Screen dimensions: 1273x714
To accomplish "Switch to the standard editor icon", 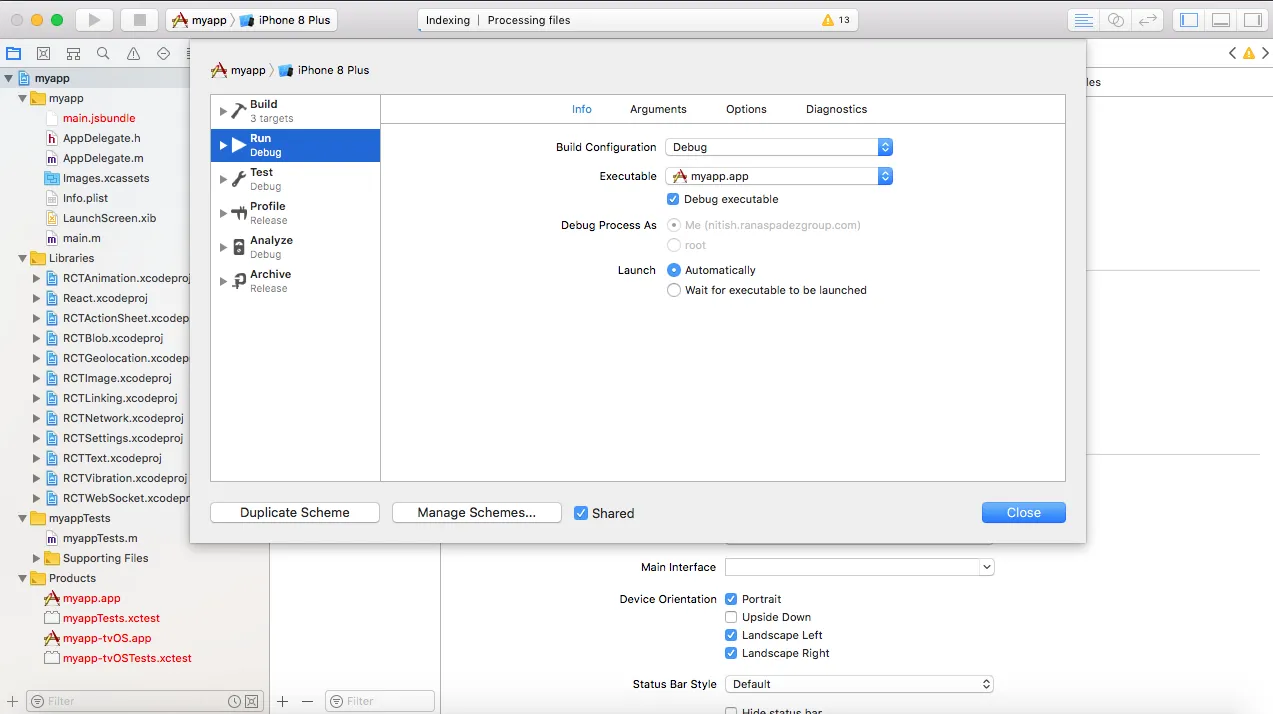I will 1083,20.
